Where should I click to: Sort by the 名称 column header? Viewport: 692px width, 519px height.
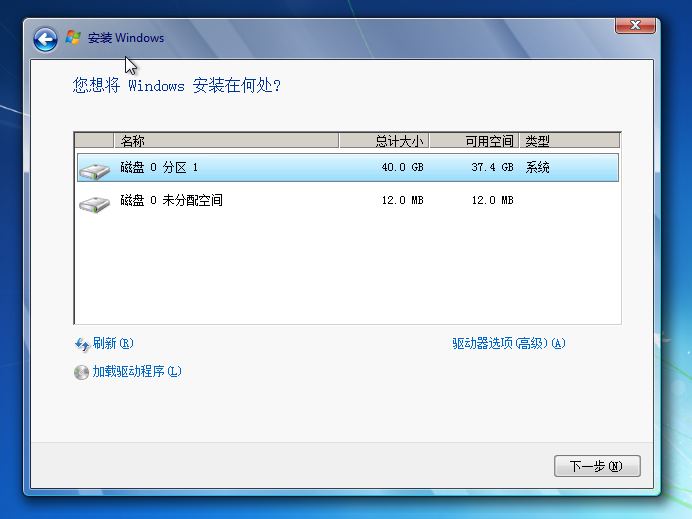pos(226,141)
